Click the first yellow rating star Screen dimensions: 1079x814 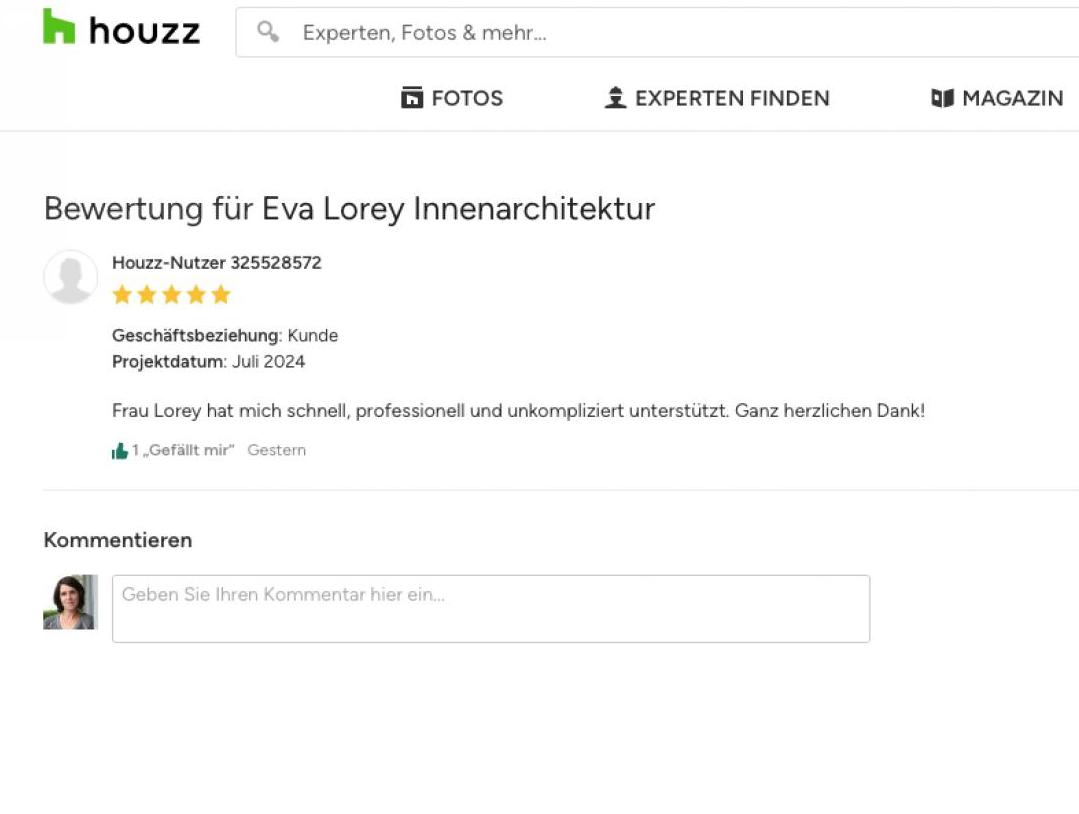pos(122,294)
